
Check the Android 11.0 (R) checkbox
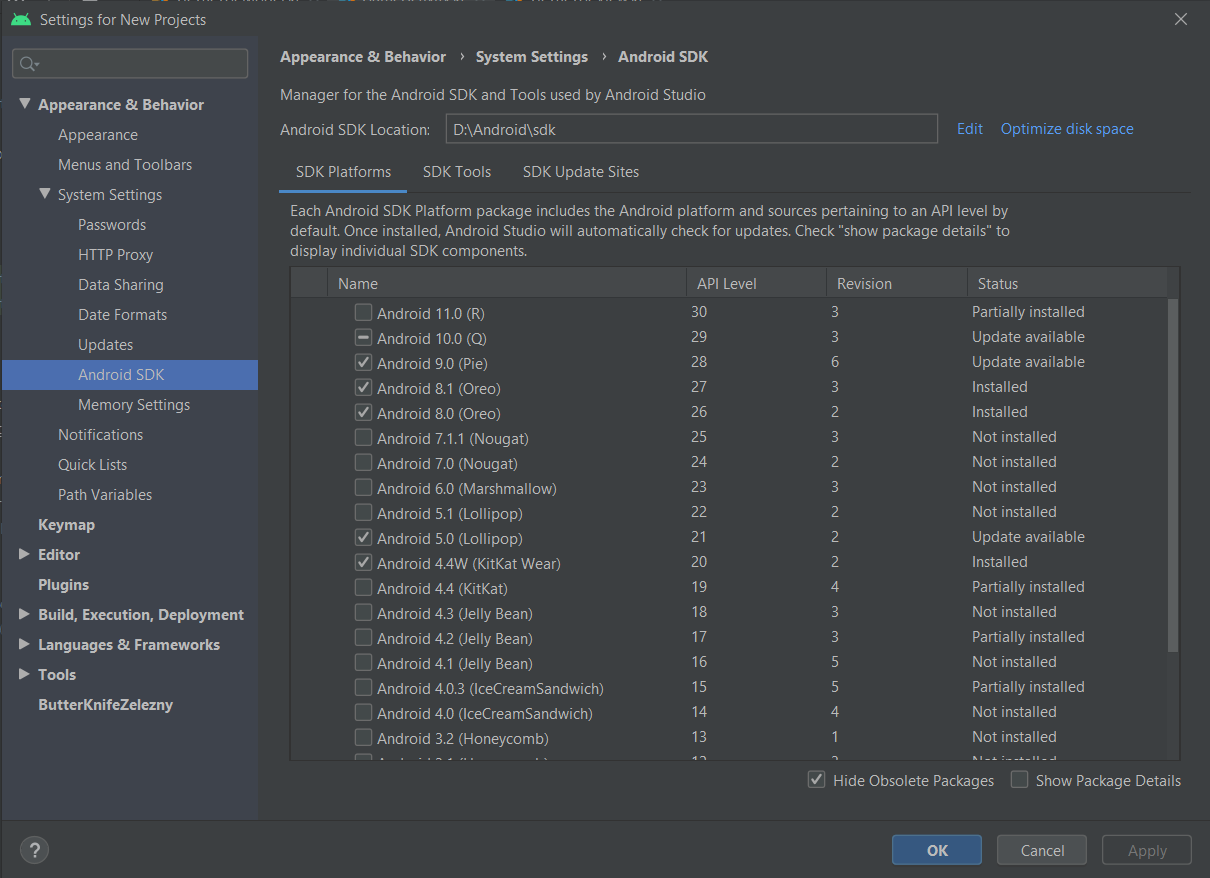[x=363, y=313]
